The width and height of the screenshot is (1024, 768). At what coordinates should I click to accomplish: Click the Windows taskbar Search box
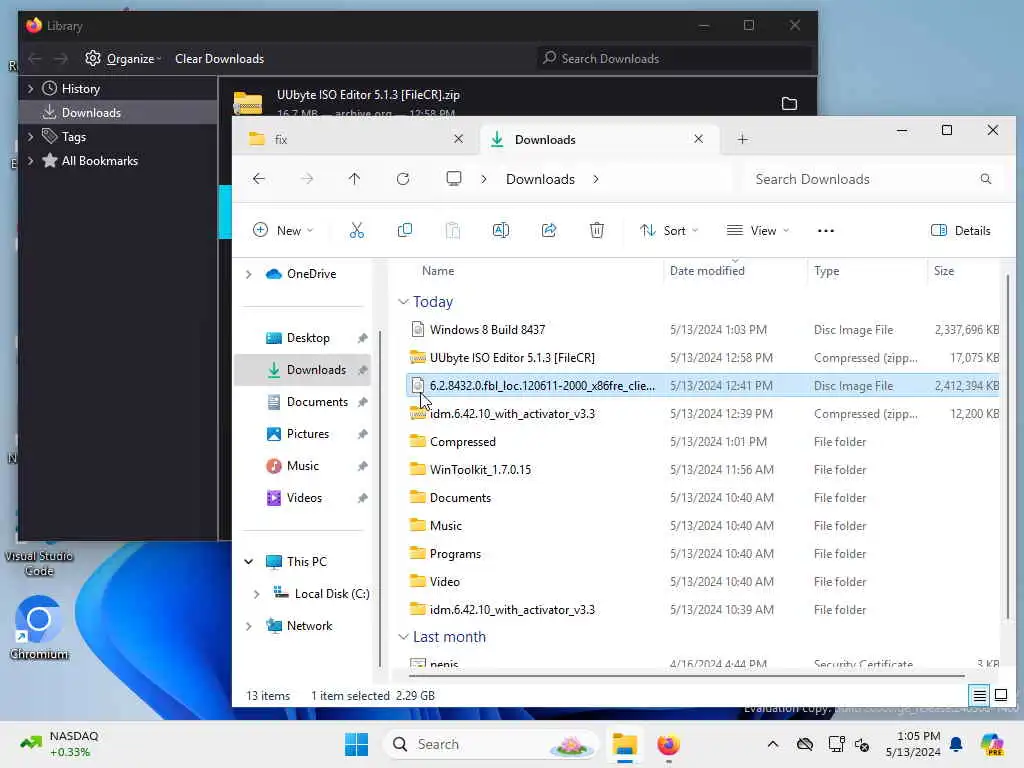point(490,744)
